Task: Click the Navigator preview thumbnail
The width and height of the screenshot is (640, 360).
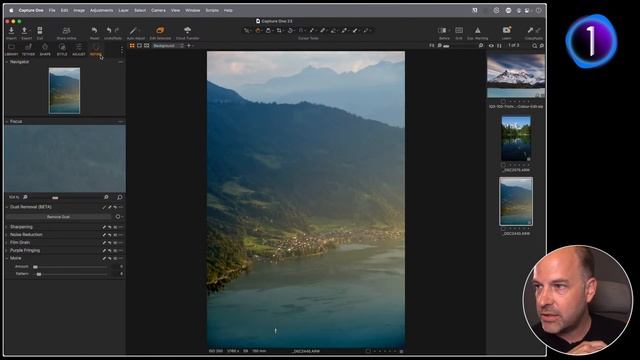Action: pos(64,91)
